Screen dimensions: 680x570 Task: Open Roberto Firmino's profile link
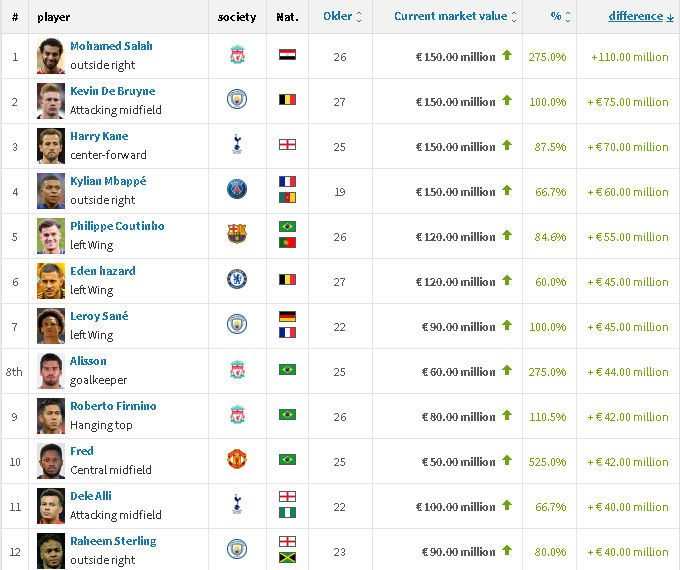pyautogui.click(x=113, y=406)
